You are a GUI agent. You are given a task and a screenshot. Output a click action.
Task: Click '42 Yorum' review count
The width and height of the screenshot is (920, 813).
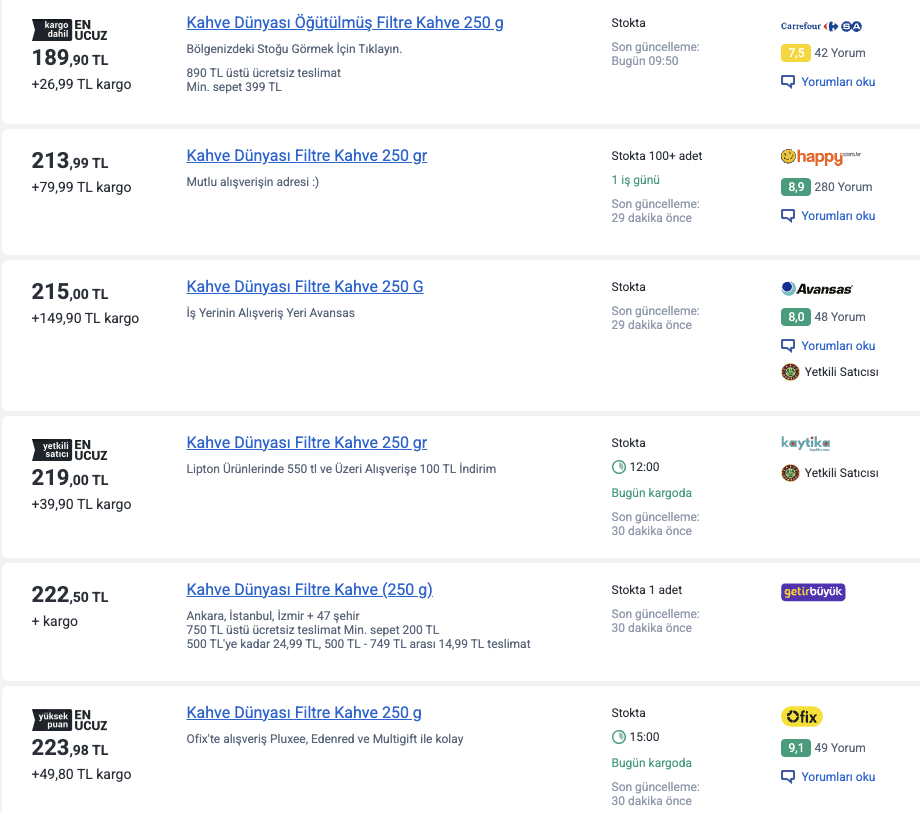(x=840, y=53)
